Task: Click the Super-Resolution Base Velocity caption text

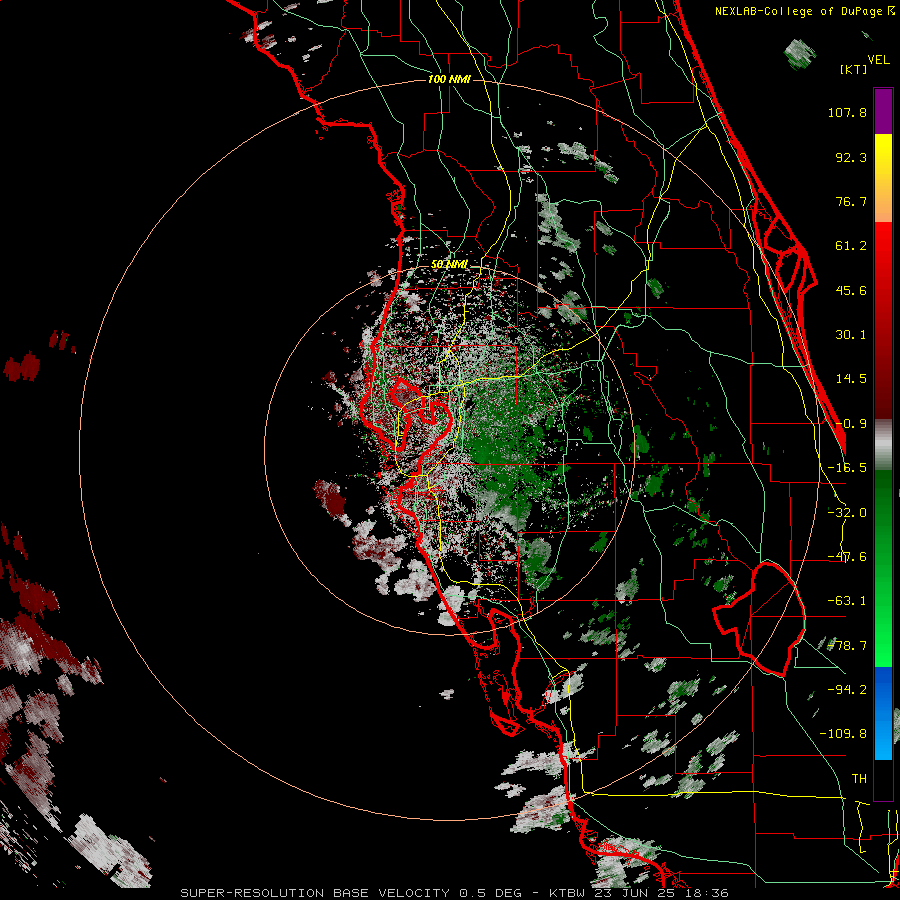Action: coord(454,893)
